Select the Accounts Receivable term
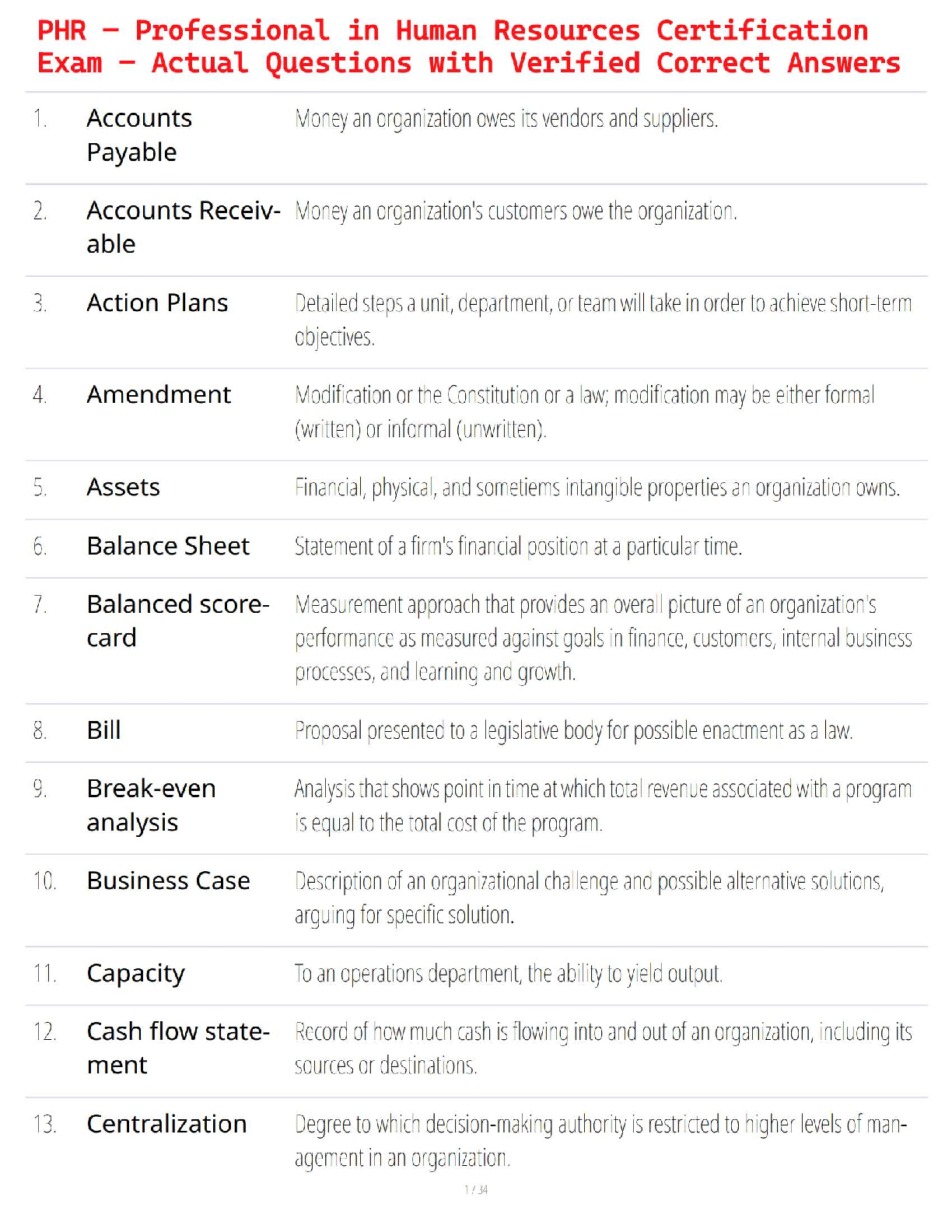952x1232 pixels. pyautogui.click(x=183, y=227)
